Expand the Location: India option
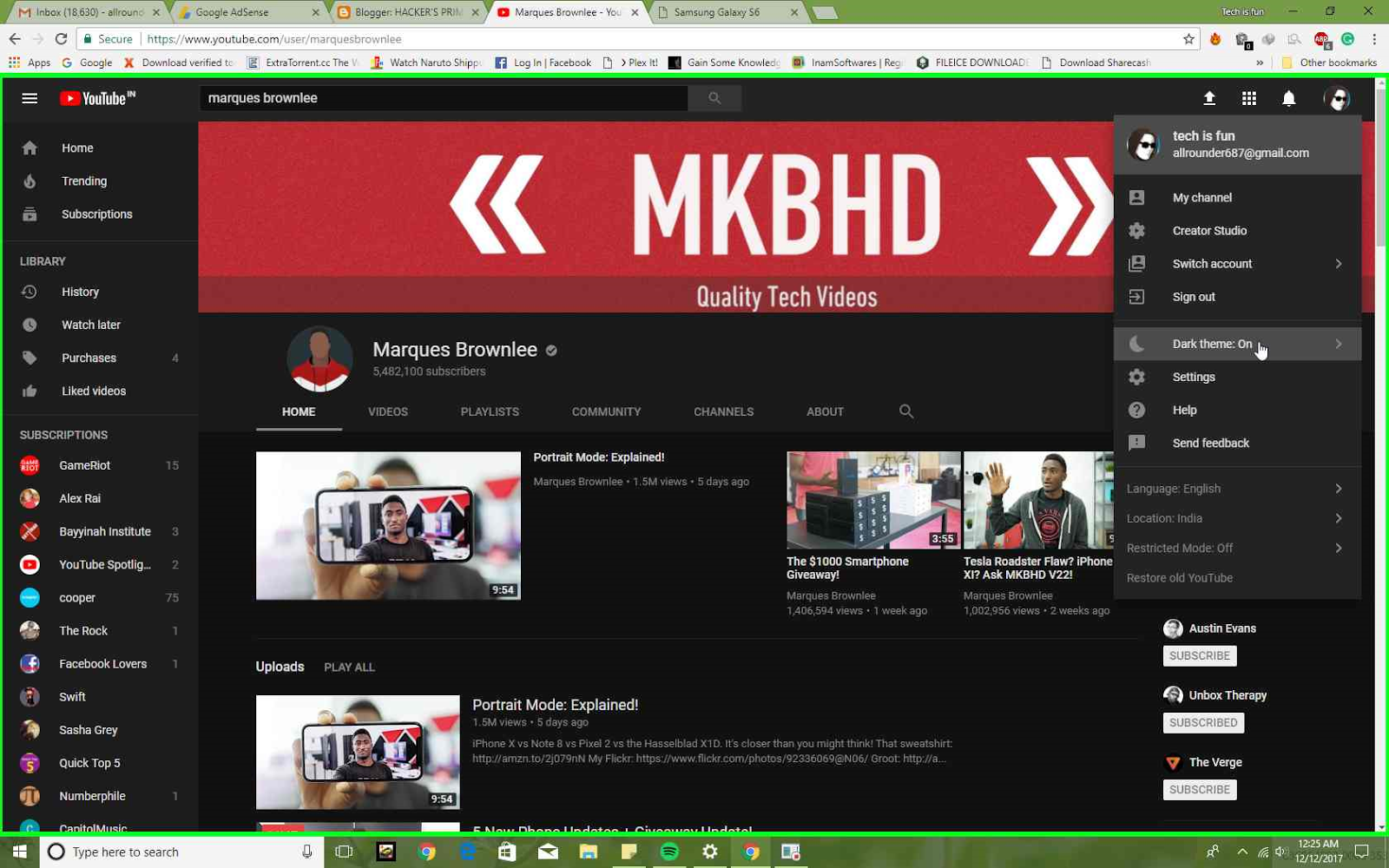The width and height of the screenshot is (1389, 868). pyautogui.click(x=1237, y=518)
